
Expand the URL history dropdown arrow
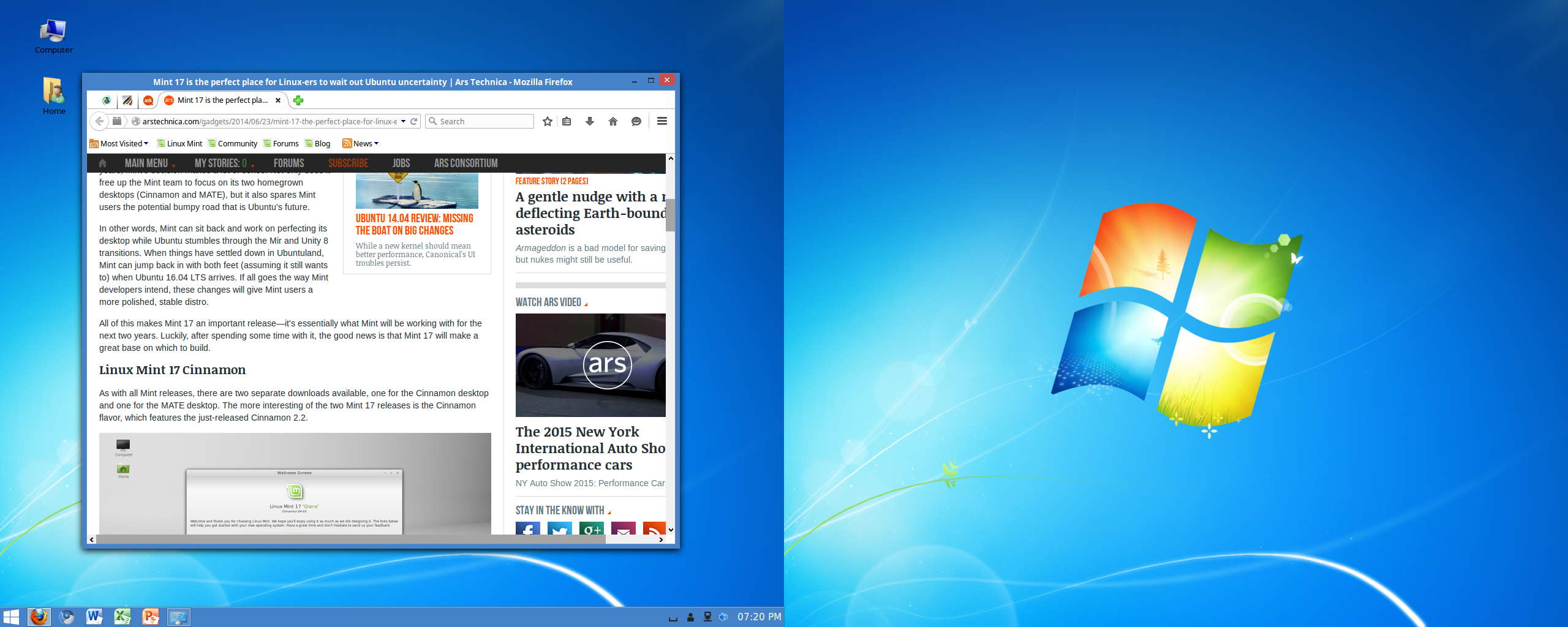point(404,121)
